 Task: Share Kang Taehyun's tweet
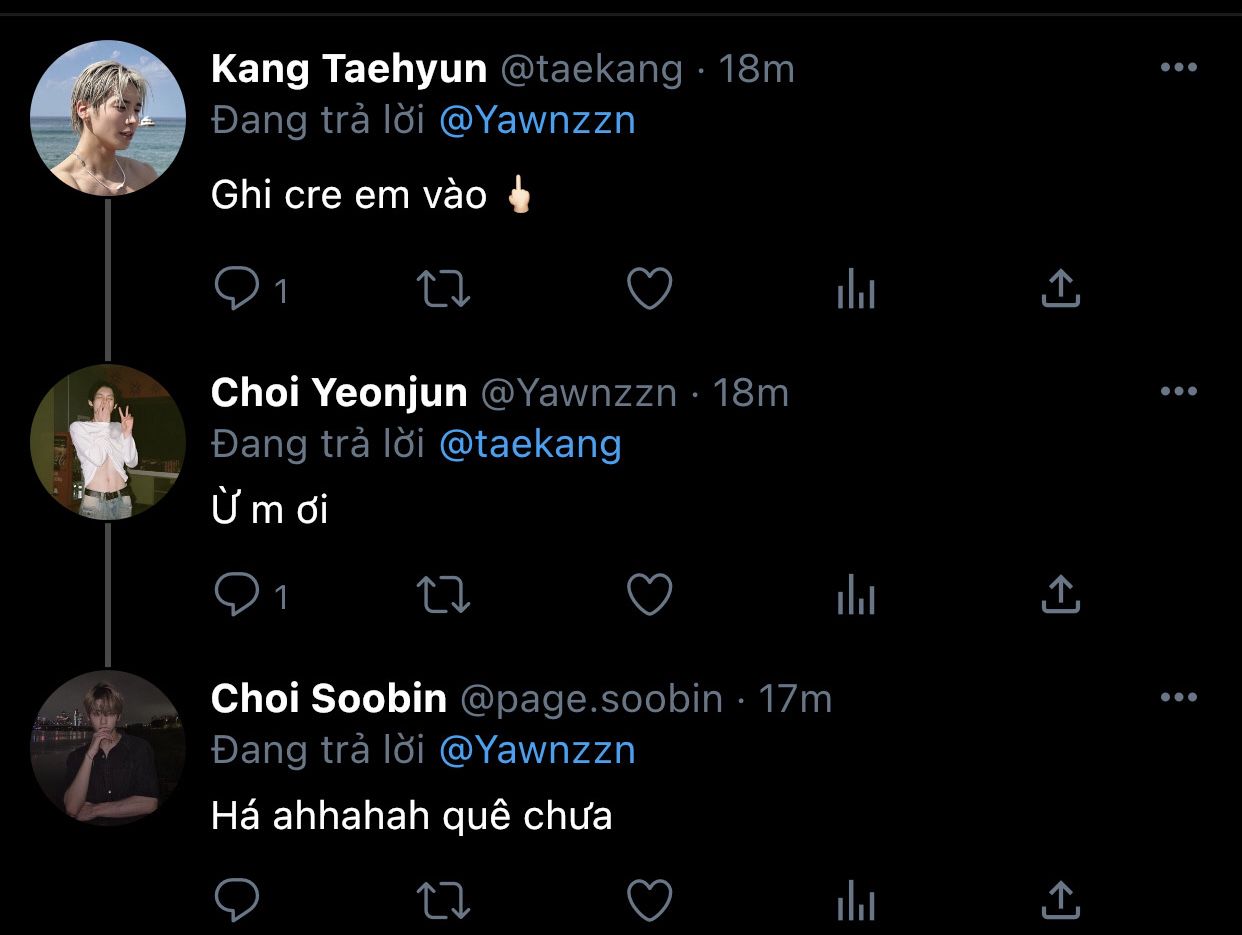[1060, 289]
